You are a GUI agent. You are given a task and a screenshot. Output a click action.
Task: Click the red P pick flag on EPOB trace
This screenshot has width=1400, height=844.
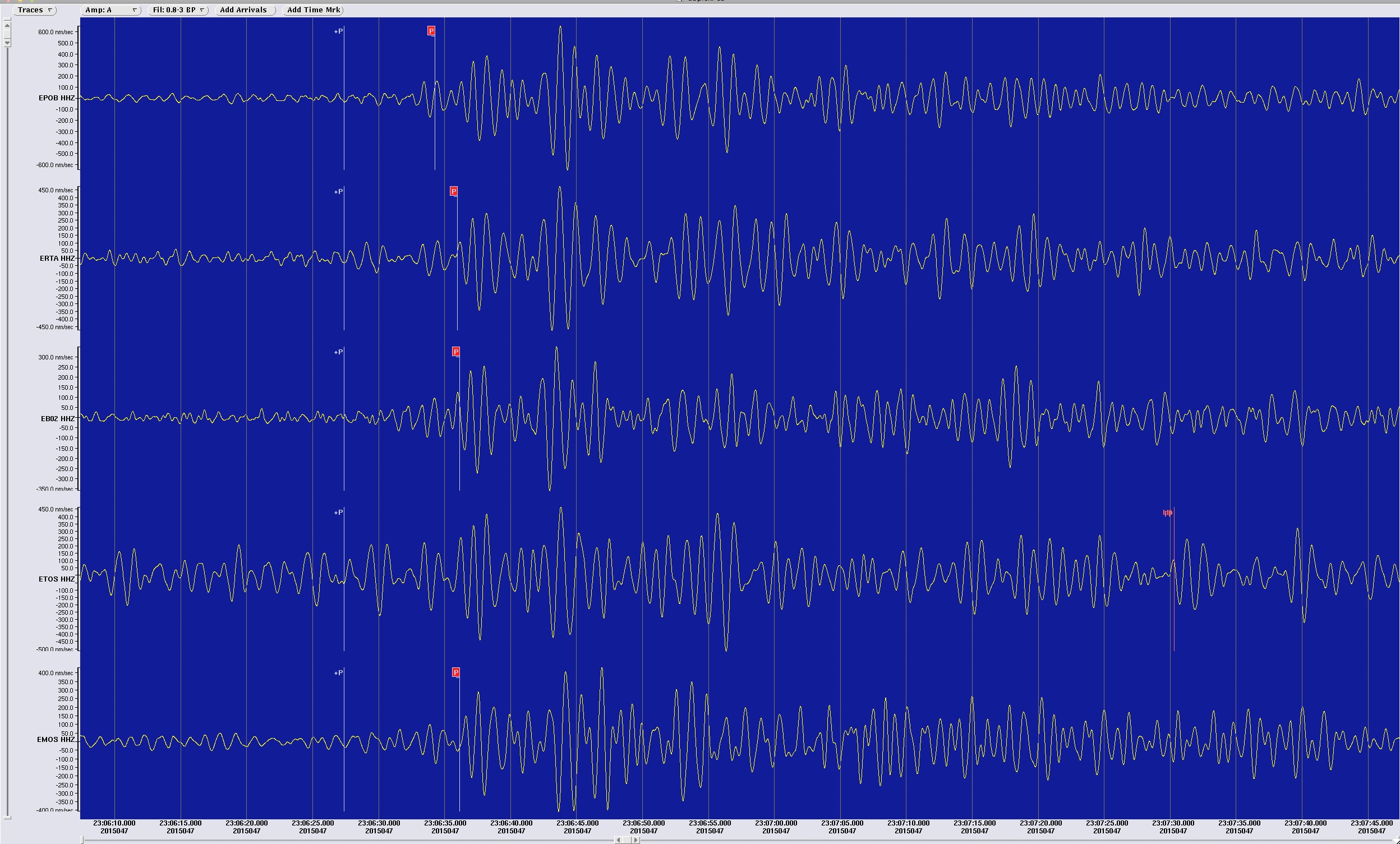[431, 31]
